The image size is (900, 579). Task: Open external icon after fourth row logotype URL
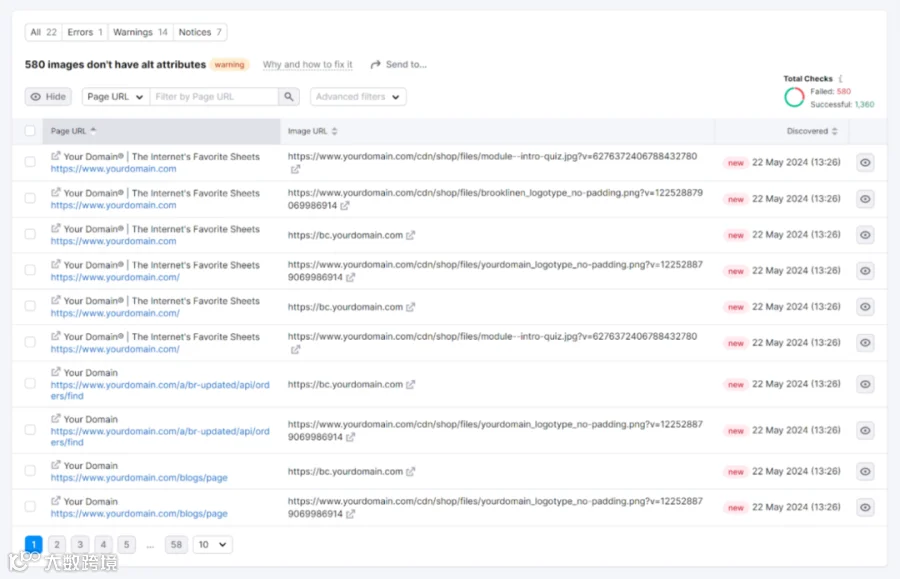(x=350, y=277)
